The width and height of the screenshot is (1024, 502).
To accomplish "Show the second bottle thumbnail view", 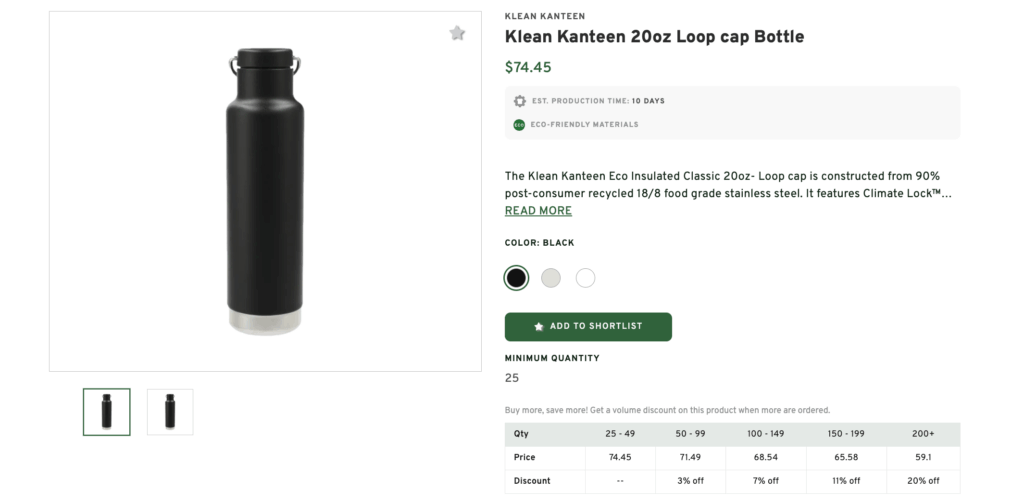I will tap(170, 411).
